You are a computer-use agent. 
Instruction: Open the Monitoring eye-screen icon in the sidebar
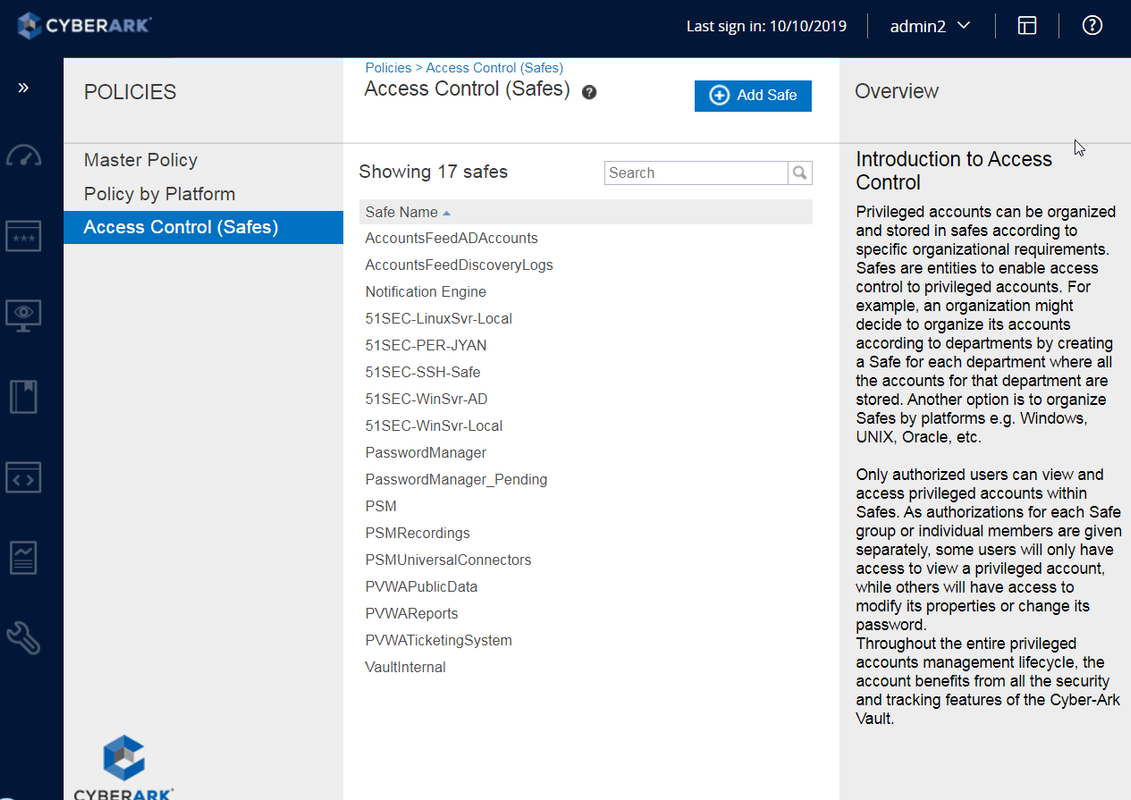24,316
